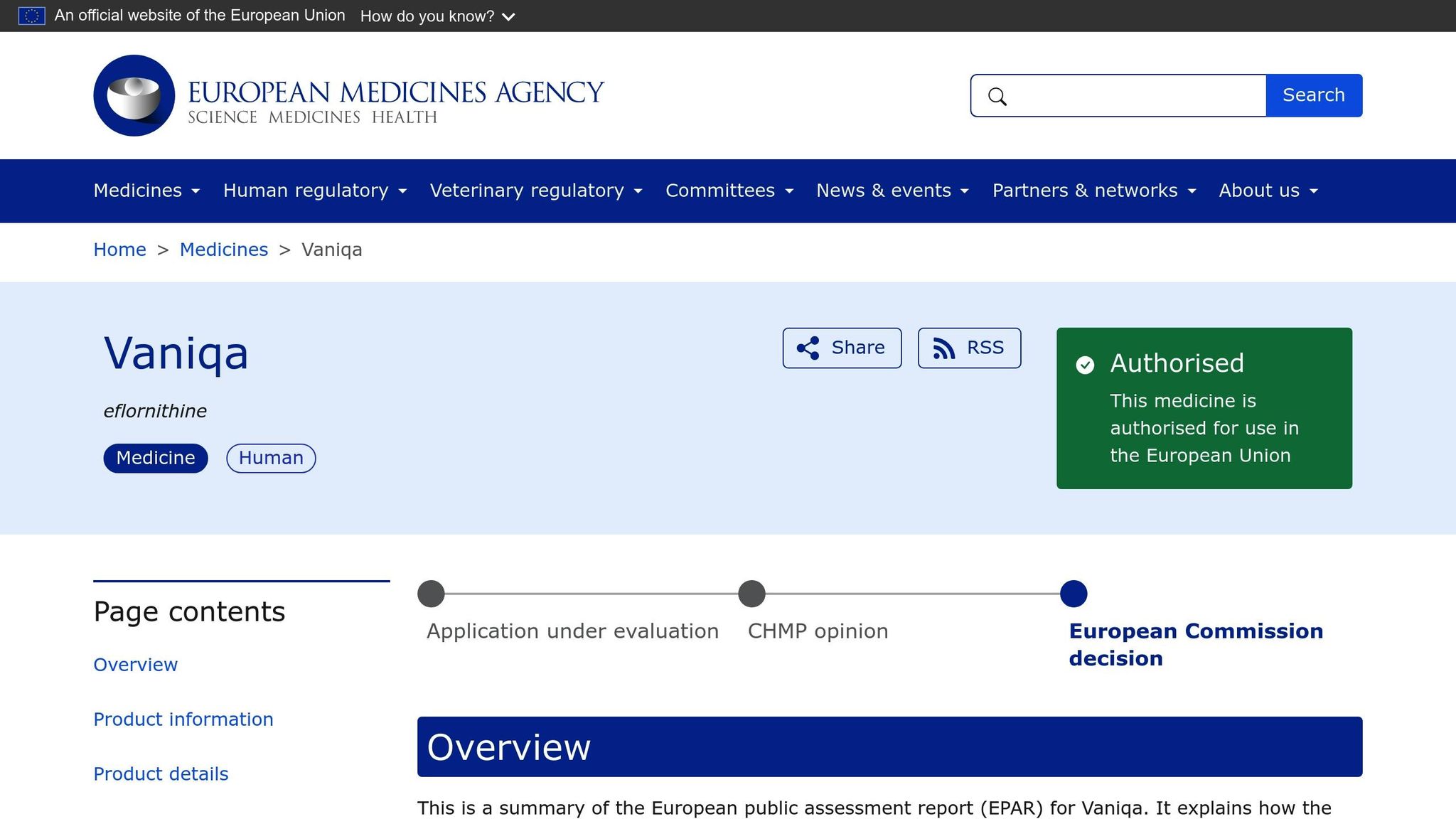The height and width of the screenshot is (819, 1456).
Task: Open the News & events menu
Action: pyautogui.click(x=892, y=191)
